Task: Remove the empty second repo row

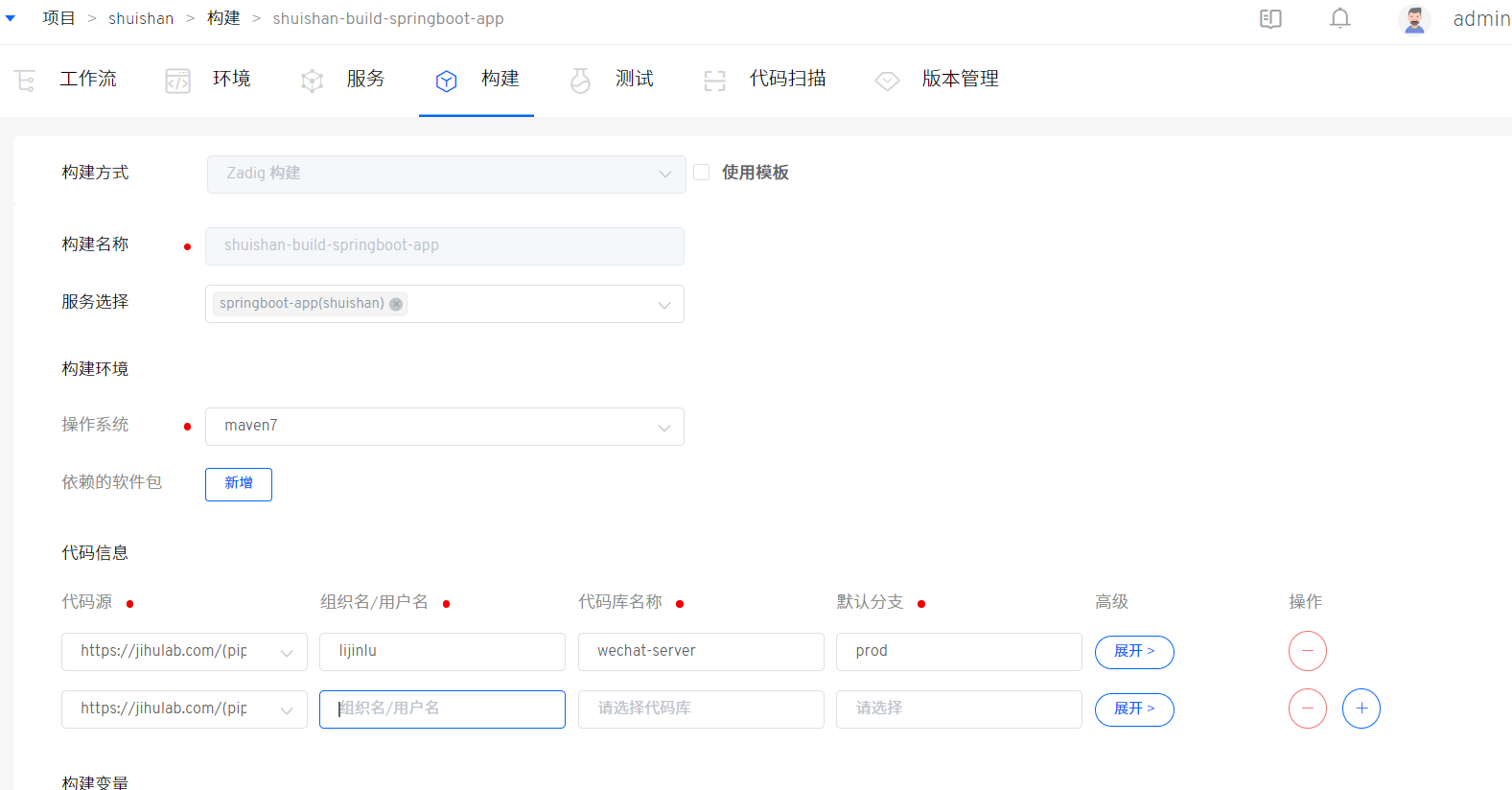Action: click(x=1308, y=709)
